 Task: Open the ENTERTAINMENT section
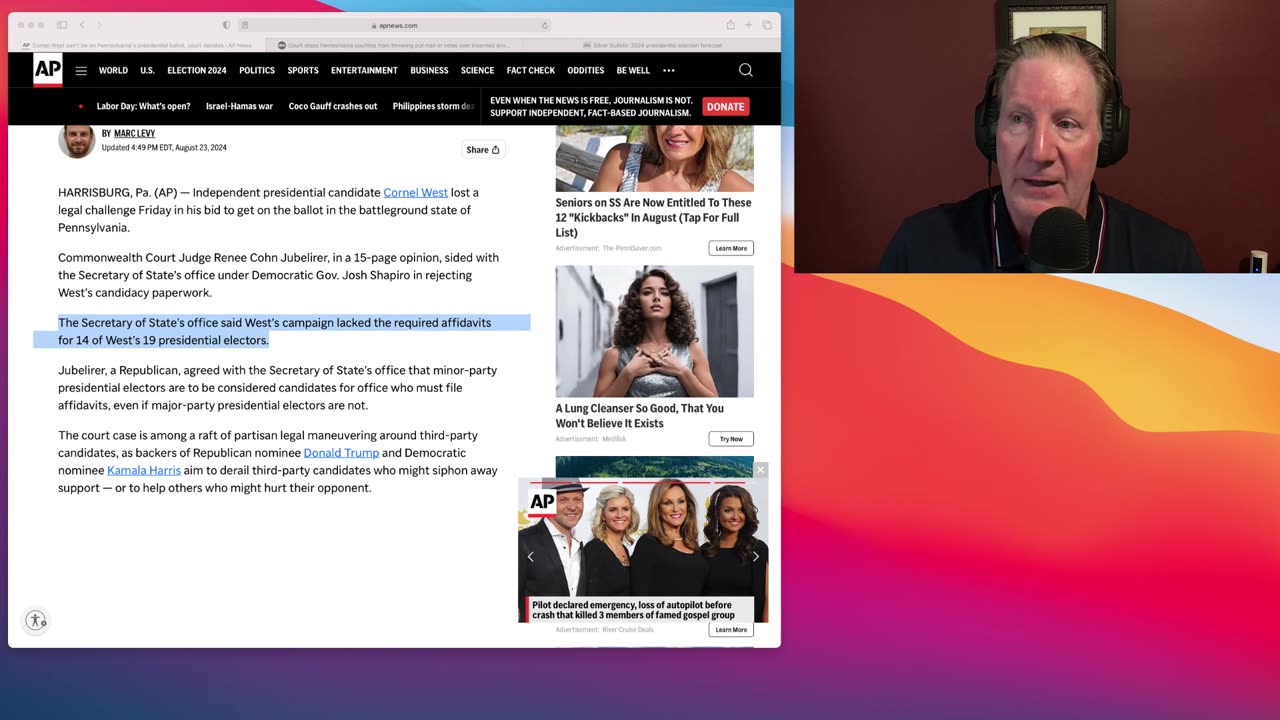[364, 71]
